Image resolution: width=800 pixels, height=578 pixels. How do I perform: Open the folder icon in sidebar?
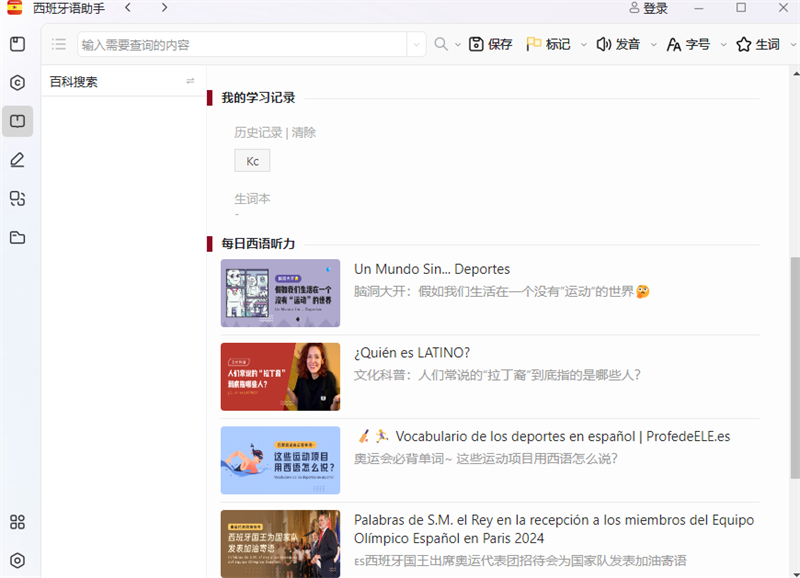(x=17, y=237)
